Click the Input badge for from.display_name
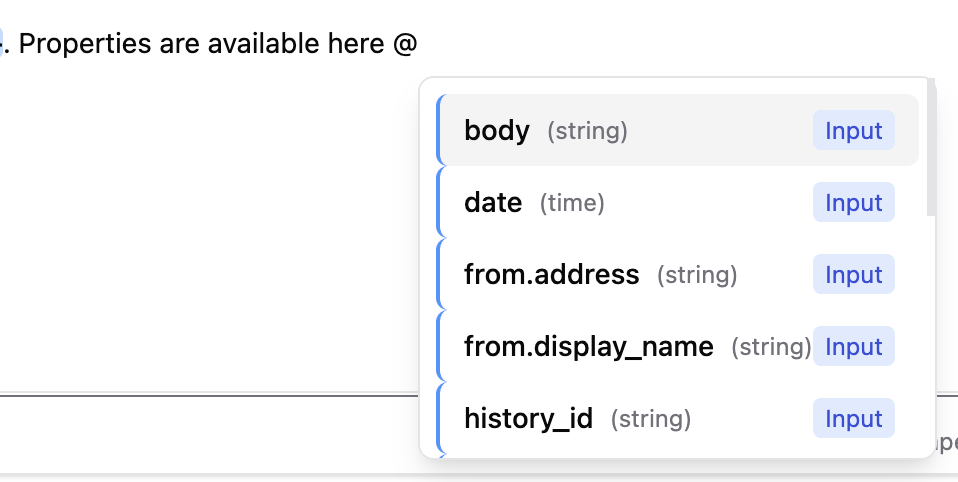The image size is (958, 482). [x=853, y=347]
